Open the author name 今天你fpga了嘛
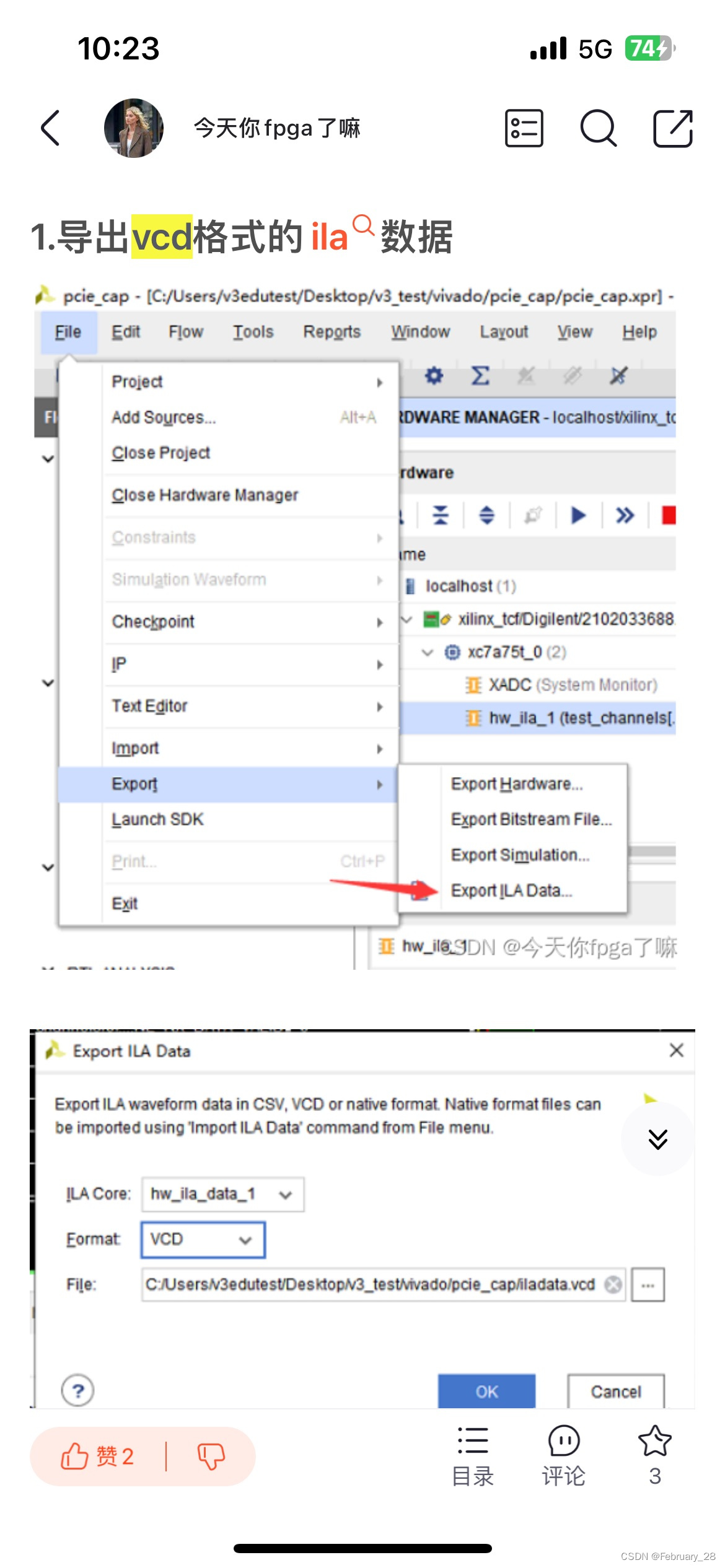 coord(277,128)
